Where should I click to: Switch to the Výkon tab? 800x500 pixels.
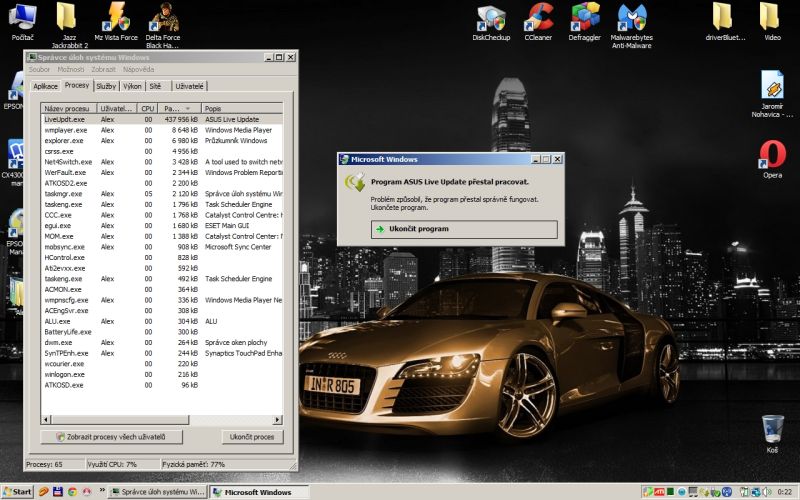(x=131, y=87)
